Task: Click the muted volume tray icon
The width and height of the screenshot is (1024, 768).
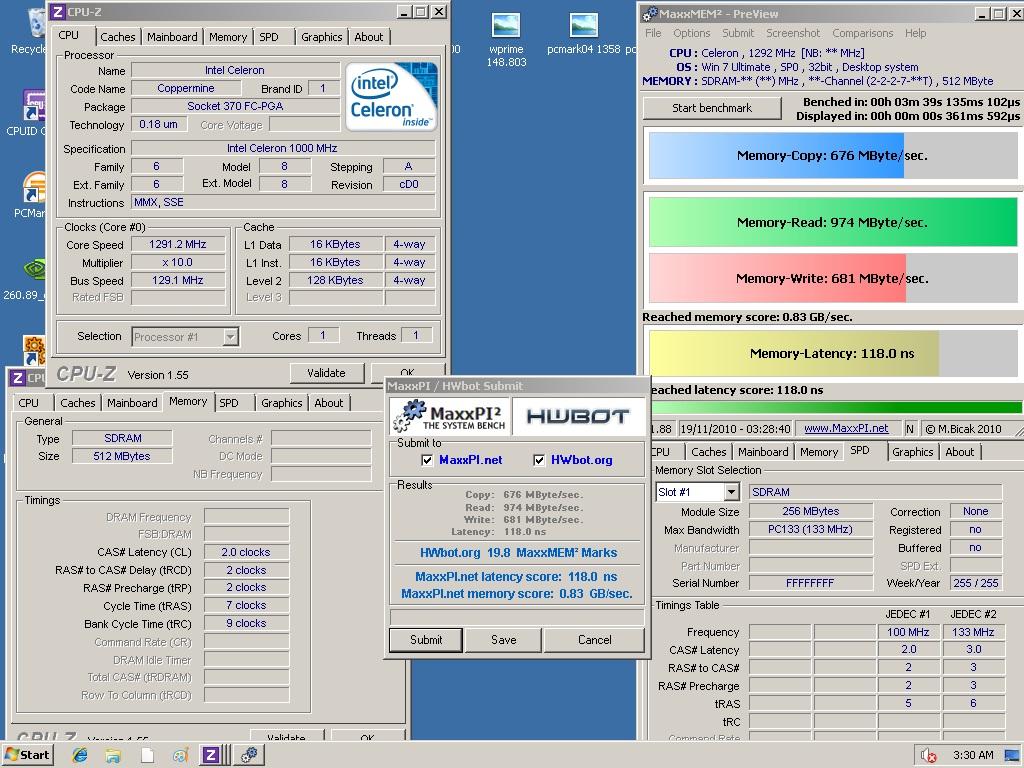Action: coord(929,756)
